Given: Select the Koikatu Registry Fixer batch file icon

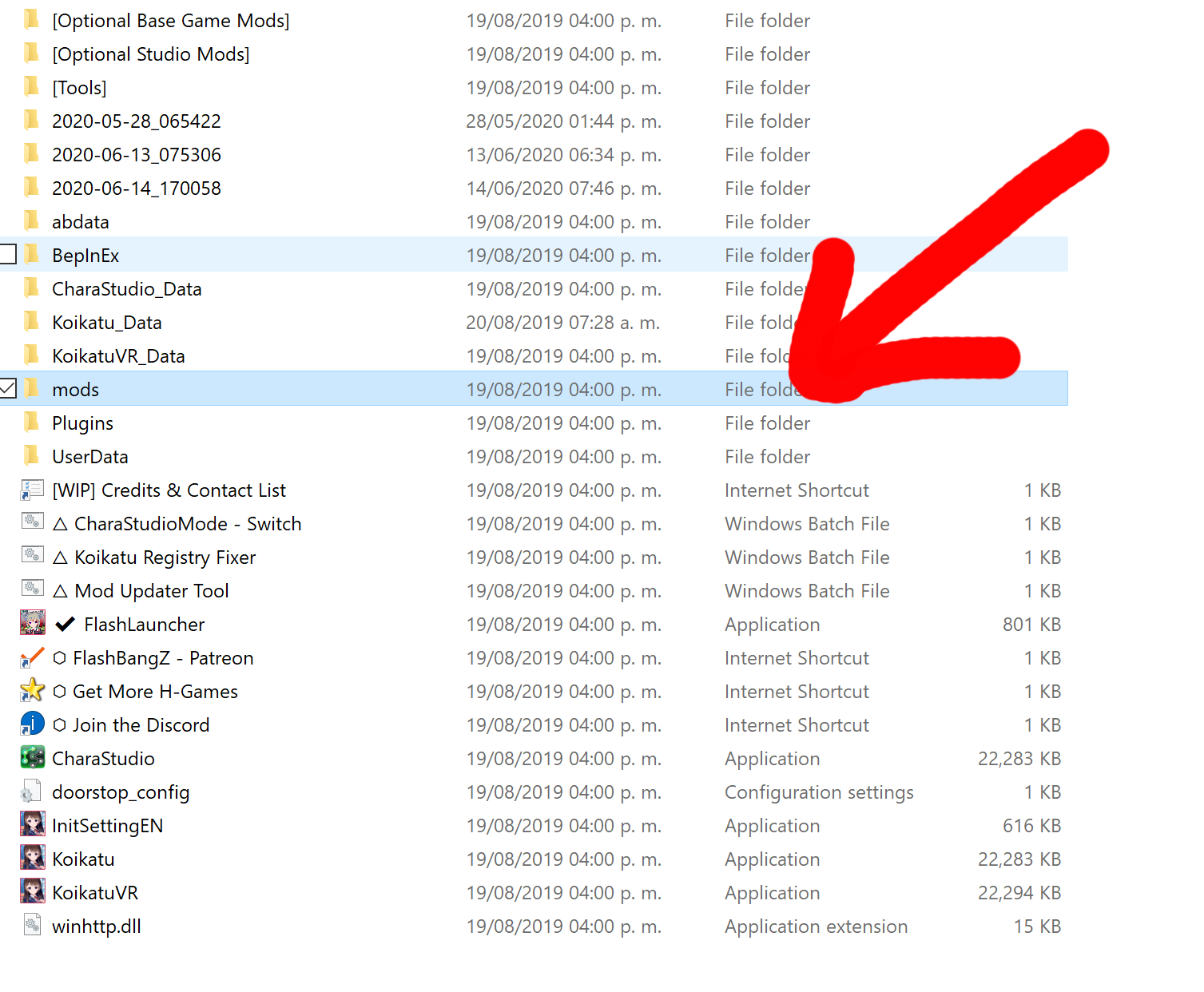Looking at the screenshot, I should click(32, 555).
